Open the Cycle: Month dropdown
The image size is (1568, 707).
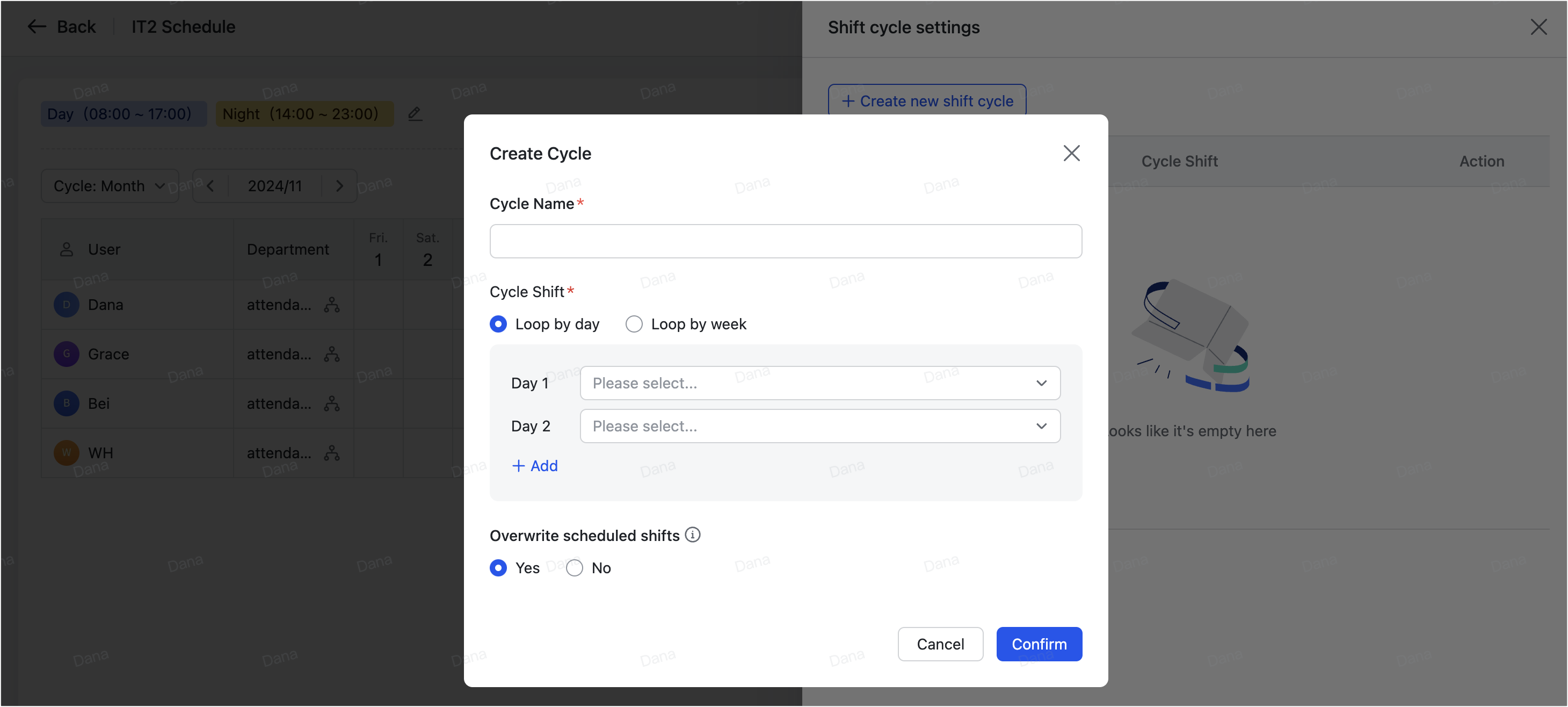[110, 186]
